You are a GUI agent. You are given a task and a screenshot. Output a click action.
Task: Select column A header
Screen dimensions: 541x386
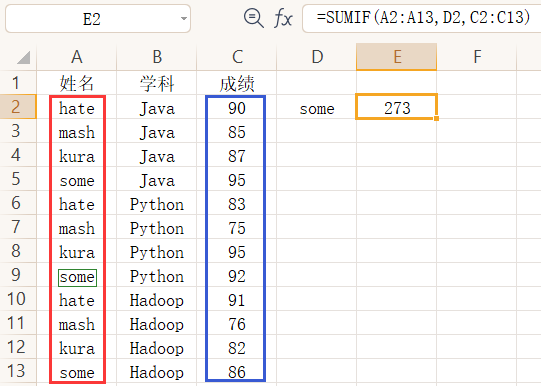(x=77, y=57)
